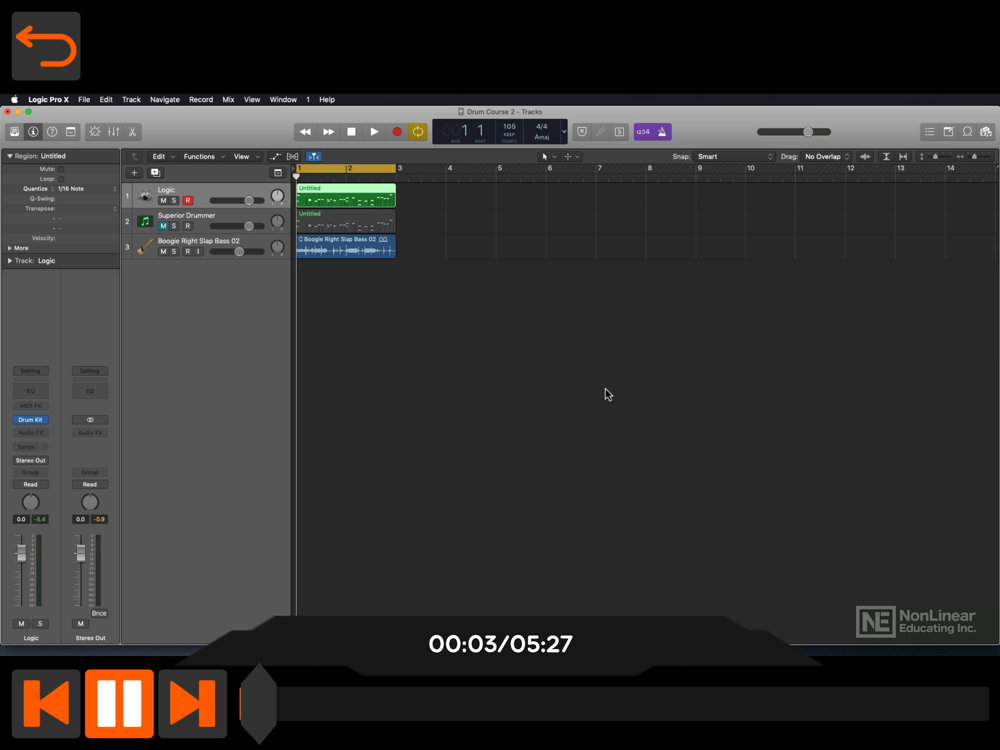Click the Replace mode icon
Screen dimensions: 1000x750
click(x=582, y=132)
